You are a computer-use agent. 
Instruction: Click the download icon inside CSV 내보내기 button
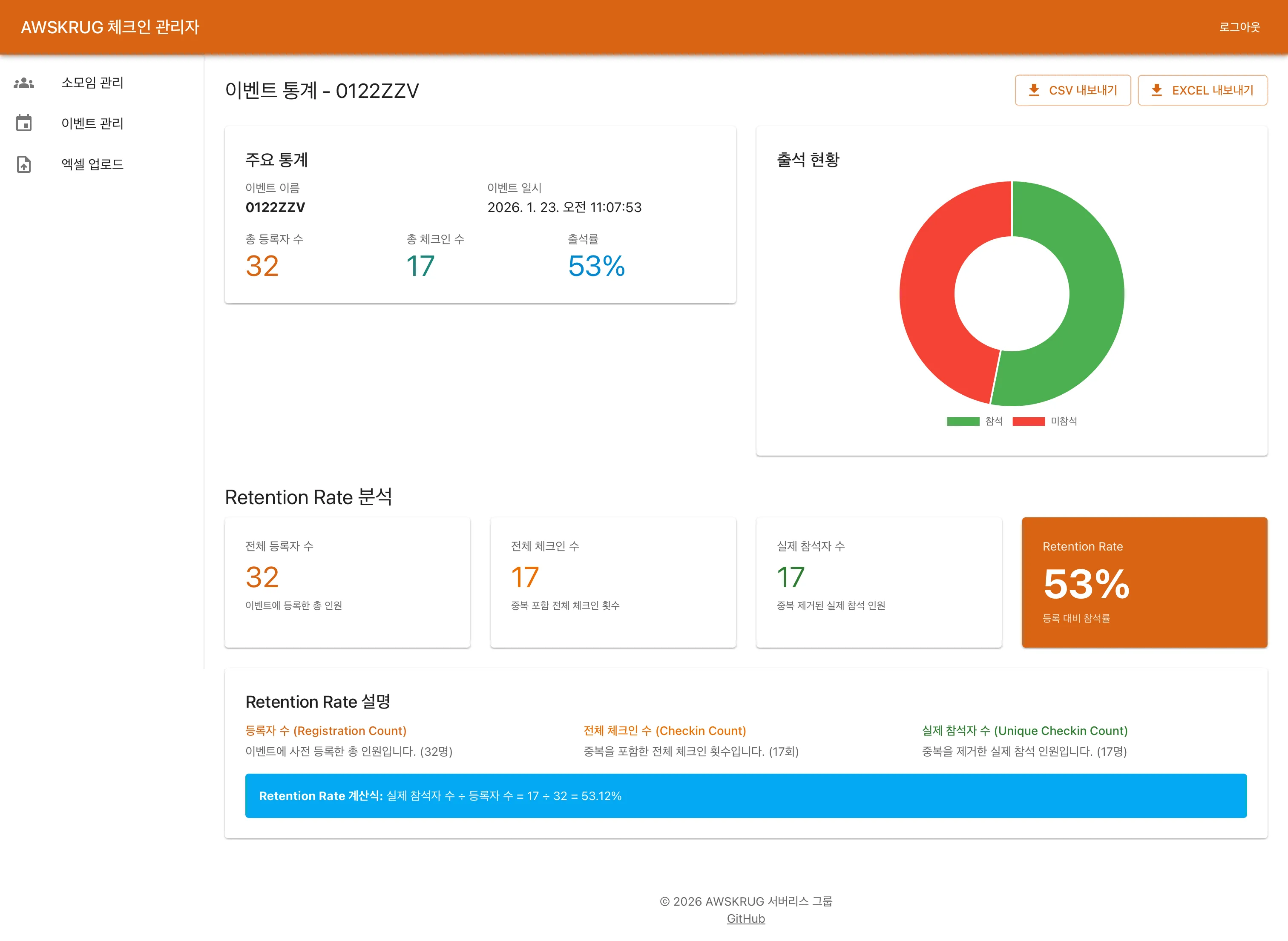pyautogui.click(x=1035, y=90)
